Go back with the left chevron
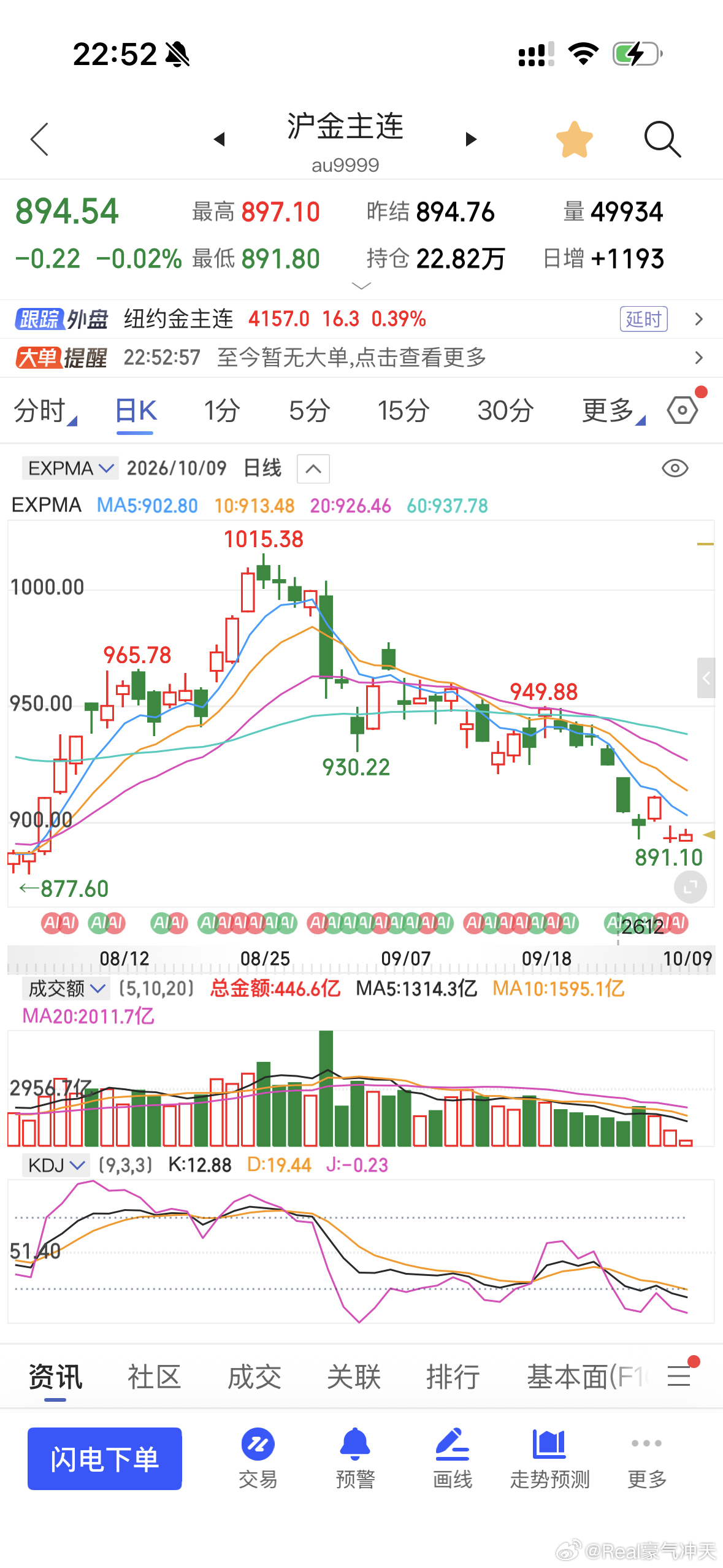 pos(39,139)
